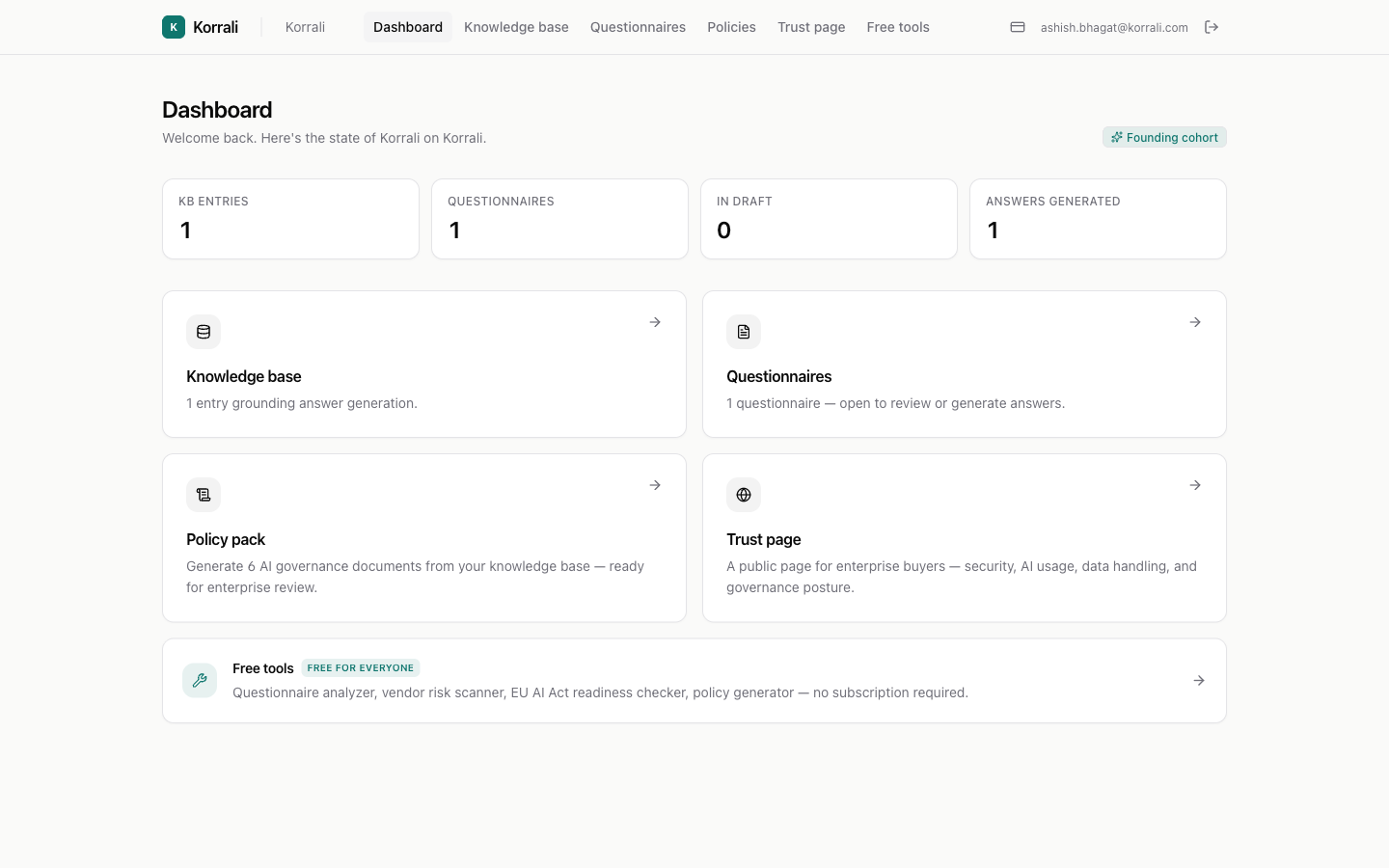Open the Policies nav tab

pos(731,27)
